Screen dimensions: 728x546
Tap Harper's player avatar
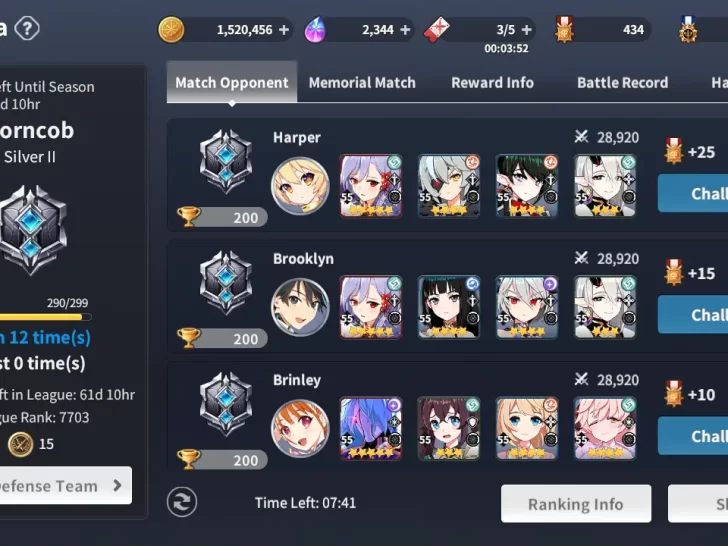click(300, 186)
